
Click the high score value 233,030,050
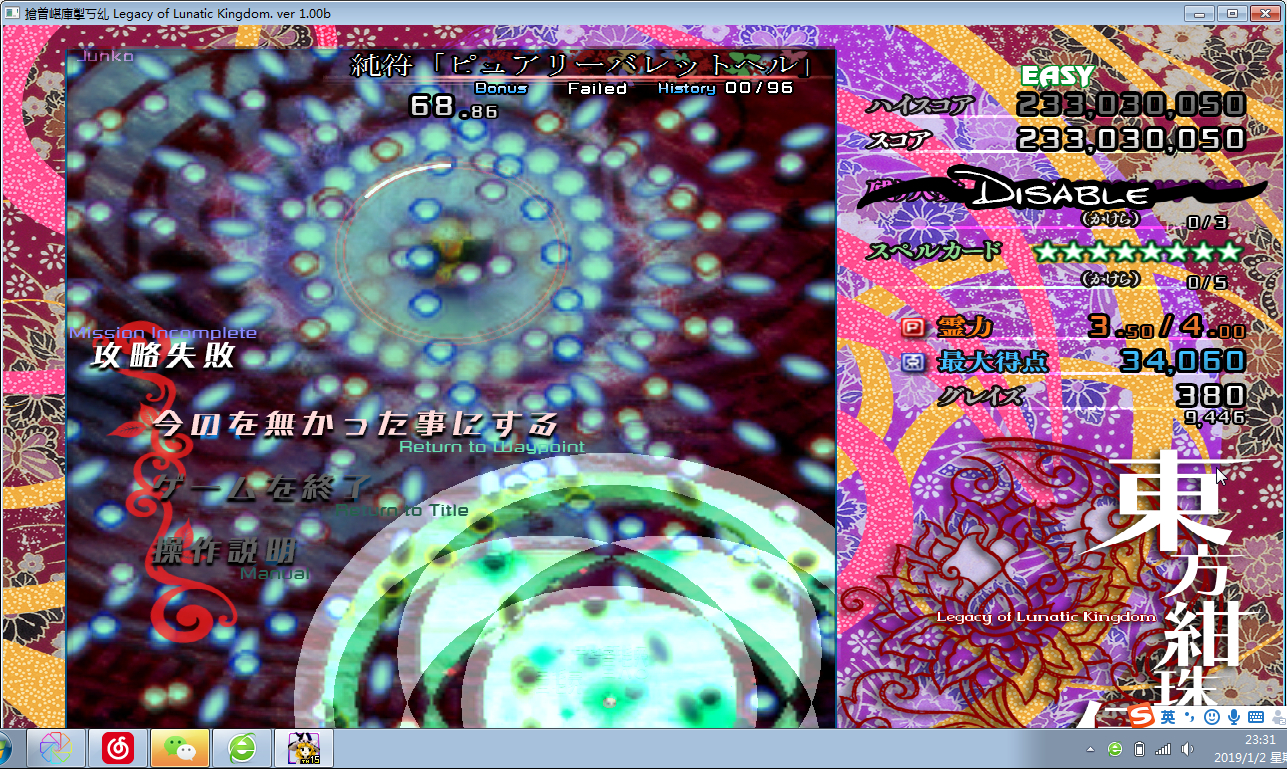(x=1131, y=104)
